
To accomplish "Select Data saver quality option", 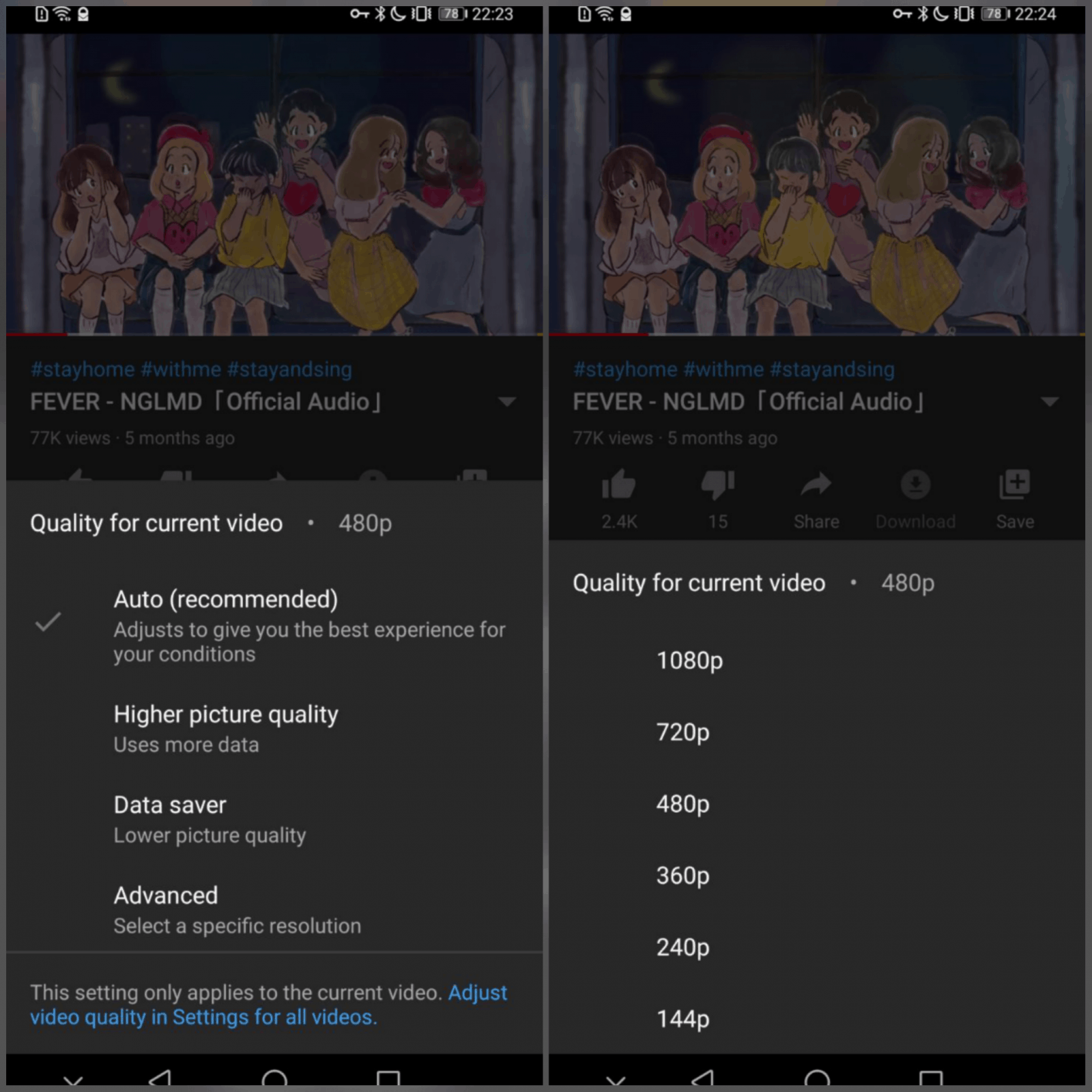I will [x=274, y=819].
